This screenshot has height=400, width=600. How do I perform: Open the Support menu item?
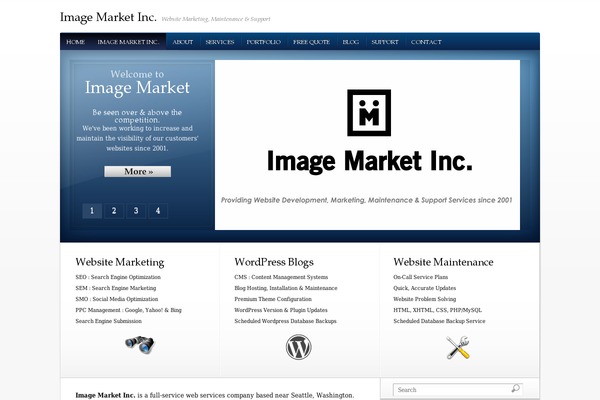point(385,42)
